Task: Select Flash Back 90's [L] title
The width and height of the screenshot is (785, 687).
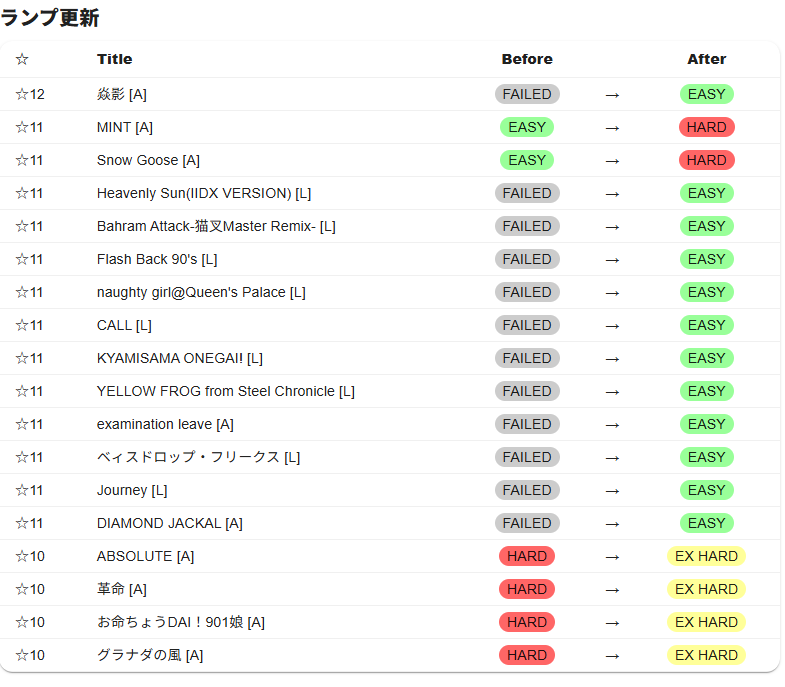Action: 157,259
